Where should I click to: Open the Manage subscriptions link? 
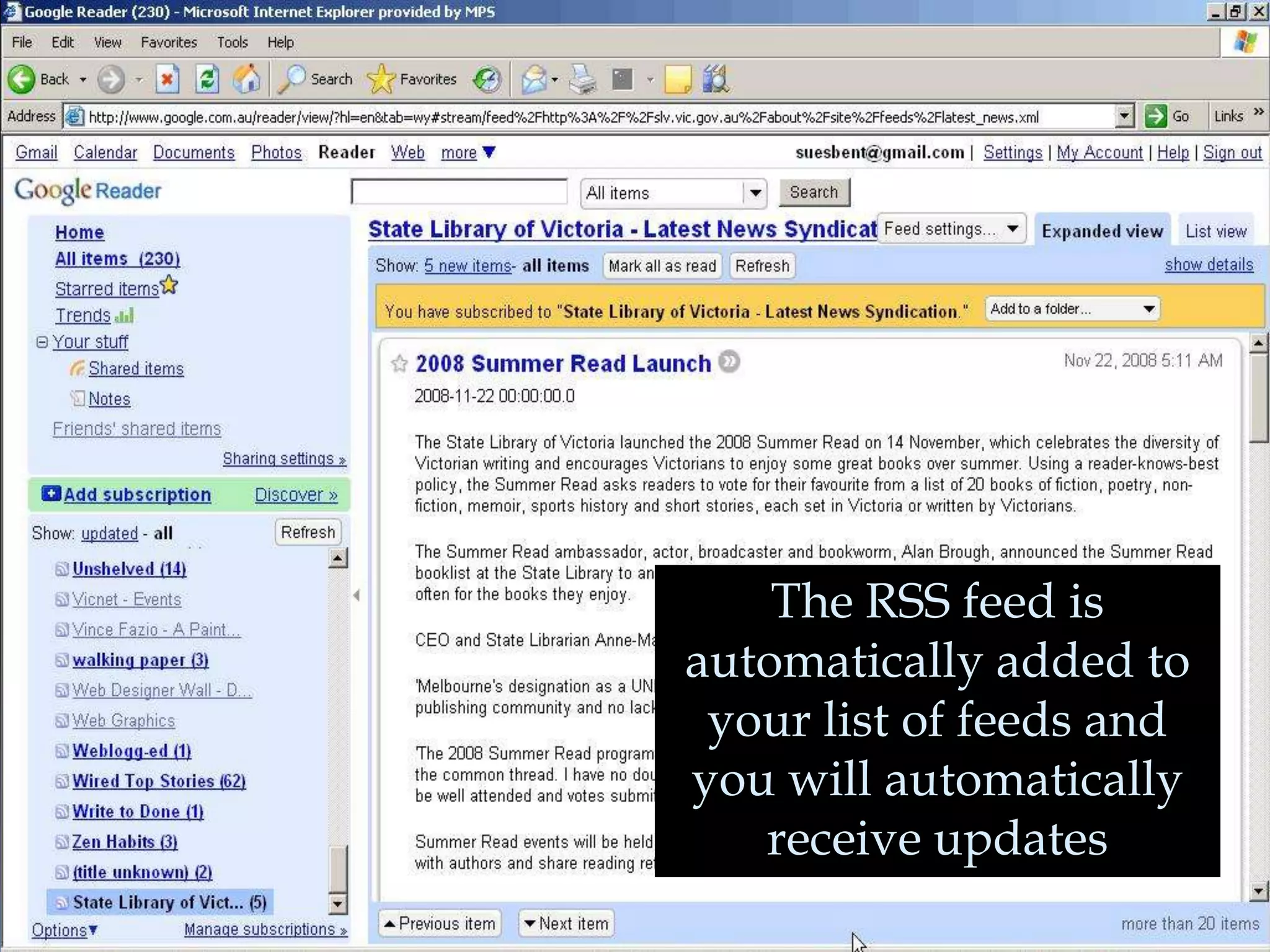pyautogui.click(x=265, y=929)
